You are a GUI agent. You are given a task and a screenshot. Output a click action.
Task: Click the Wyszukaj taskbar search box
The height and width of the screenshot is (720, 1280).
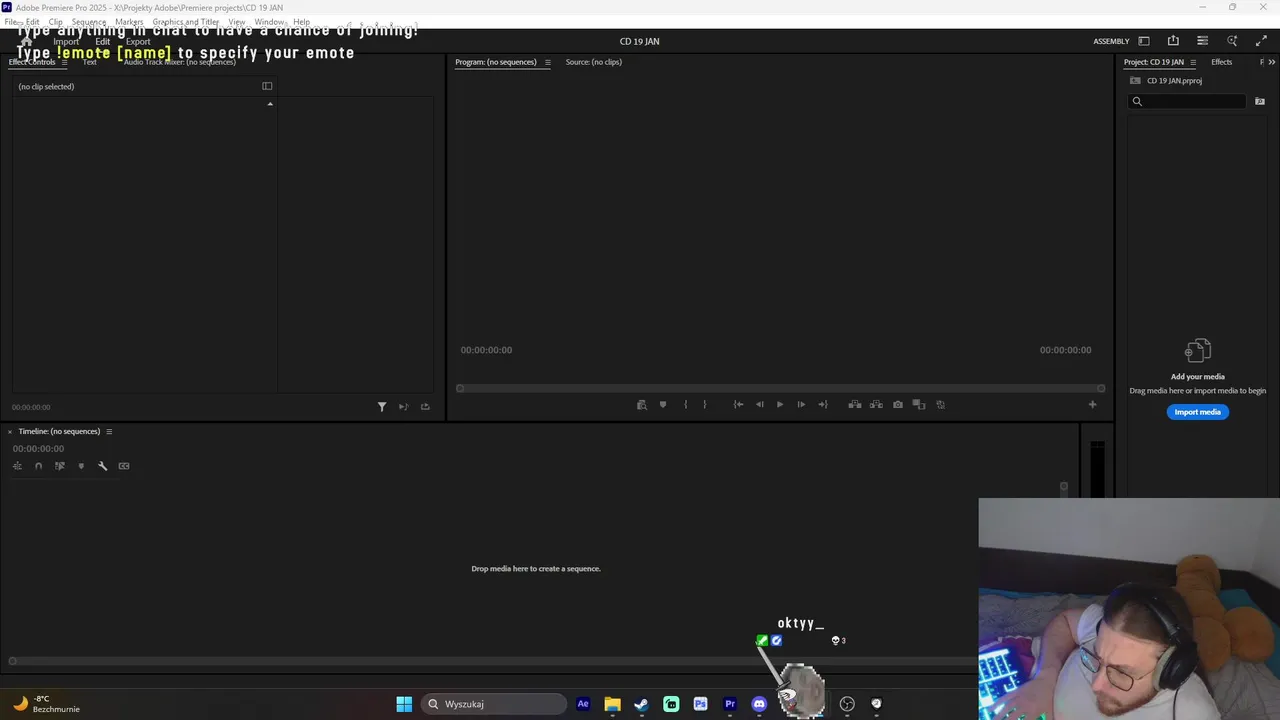click(495, 704)
